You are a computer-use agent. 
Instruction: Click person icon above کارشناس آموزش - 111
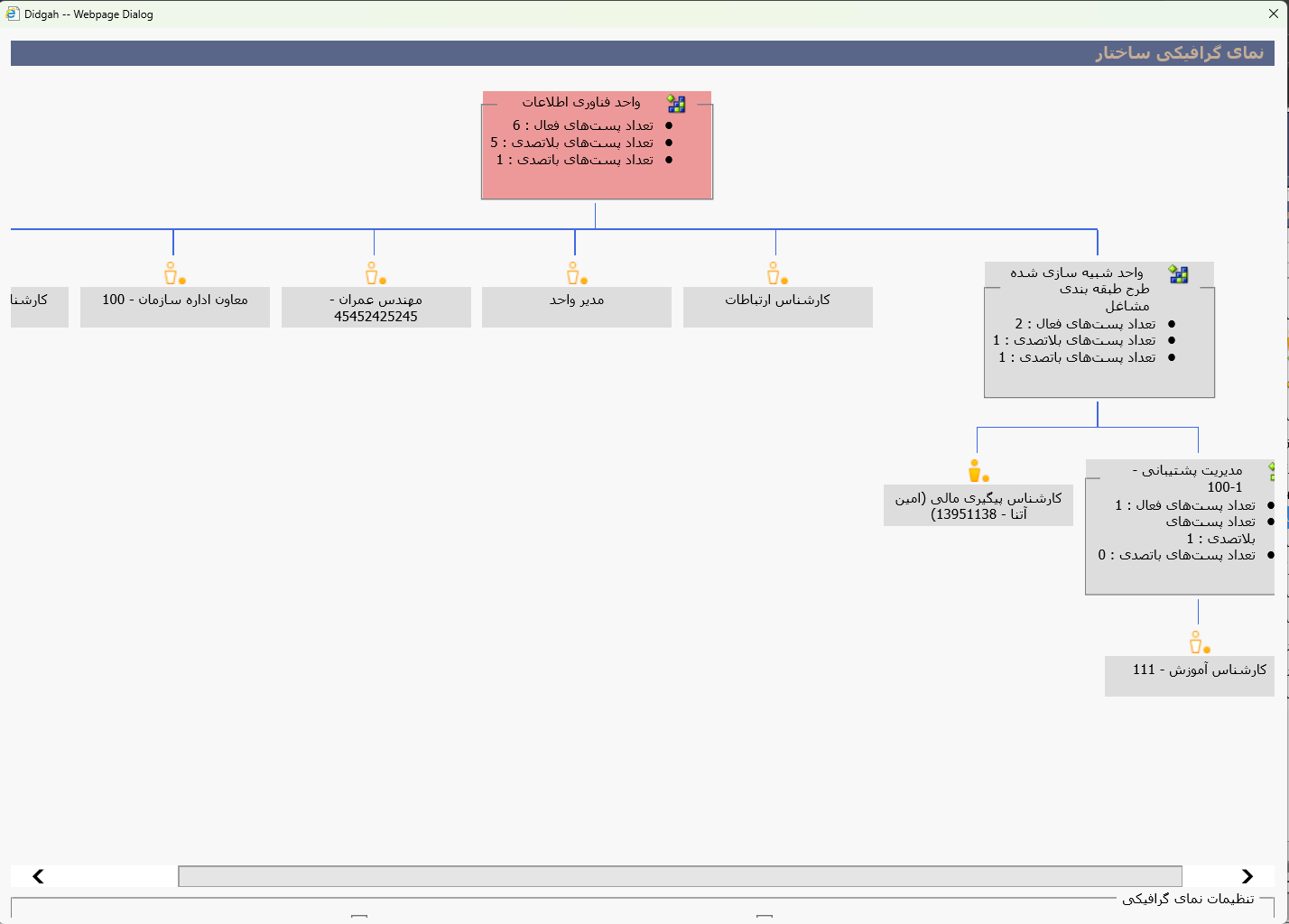[1197, 642]
